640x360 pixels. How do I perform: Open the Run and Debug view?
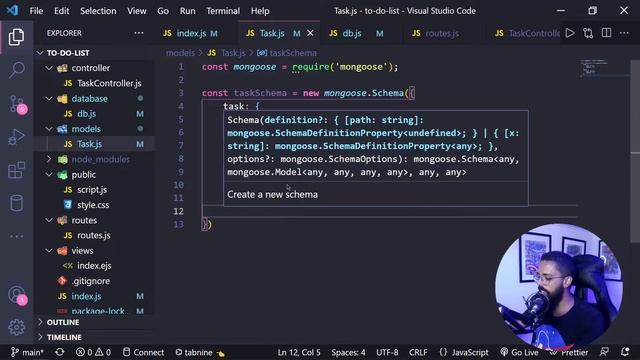[x=16, y=137]
